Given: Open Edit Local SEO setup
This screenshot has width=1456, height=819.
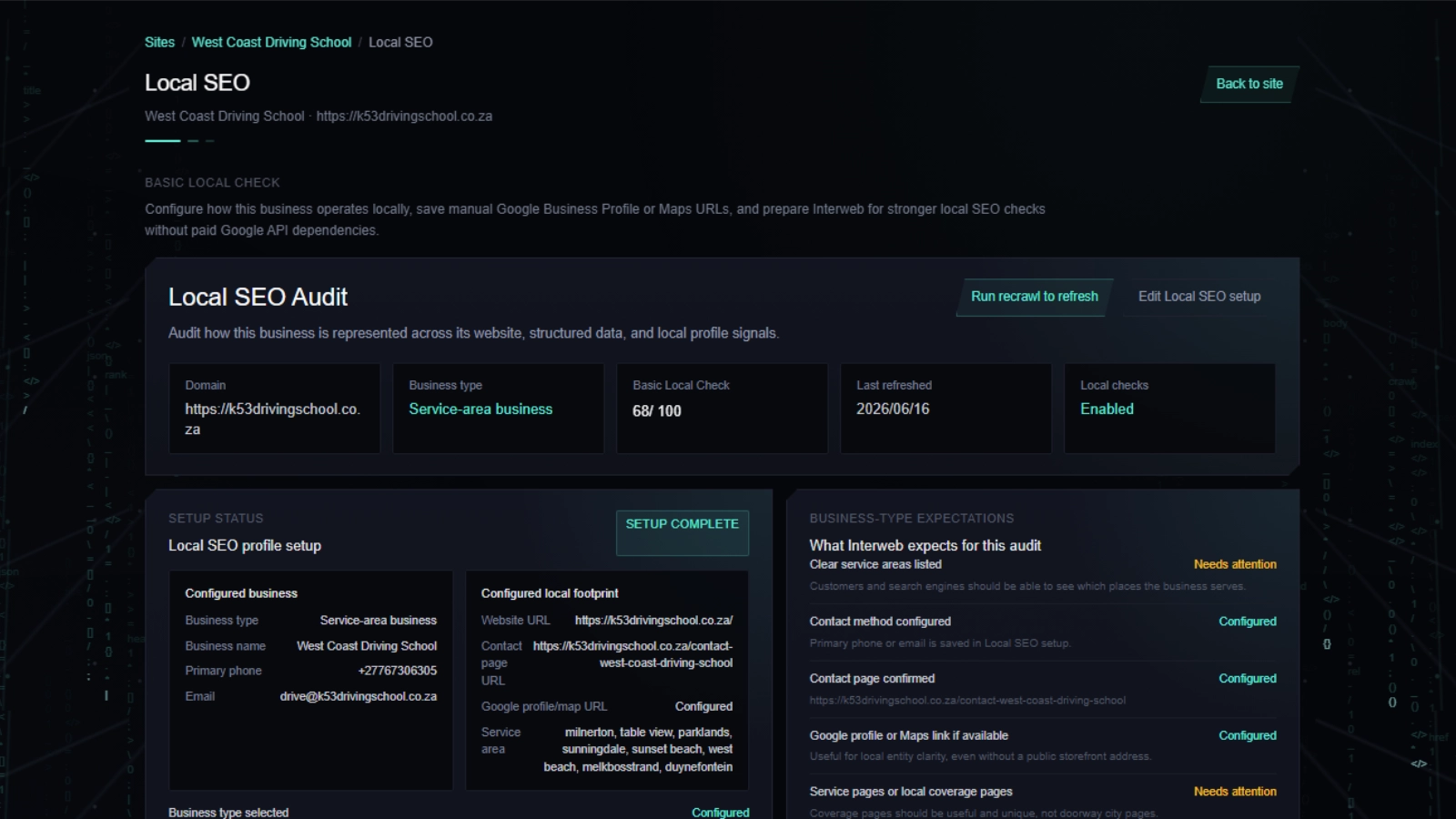Looking at the screenshot, I should (x=1199, y=297).
